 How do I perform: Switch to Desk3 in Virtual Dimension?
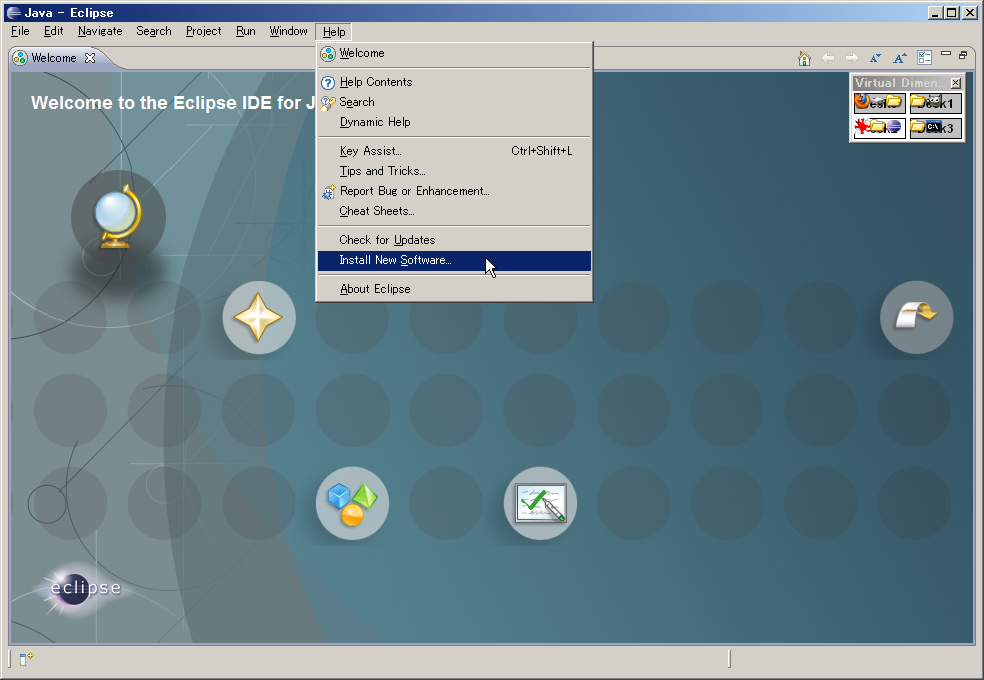[x=936, y=128]
